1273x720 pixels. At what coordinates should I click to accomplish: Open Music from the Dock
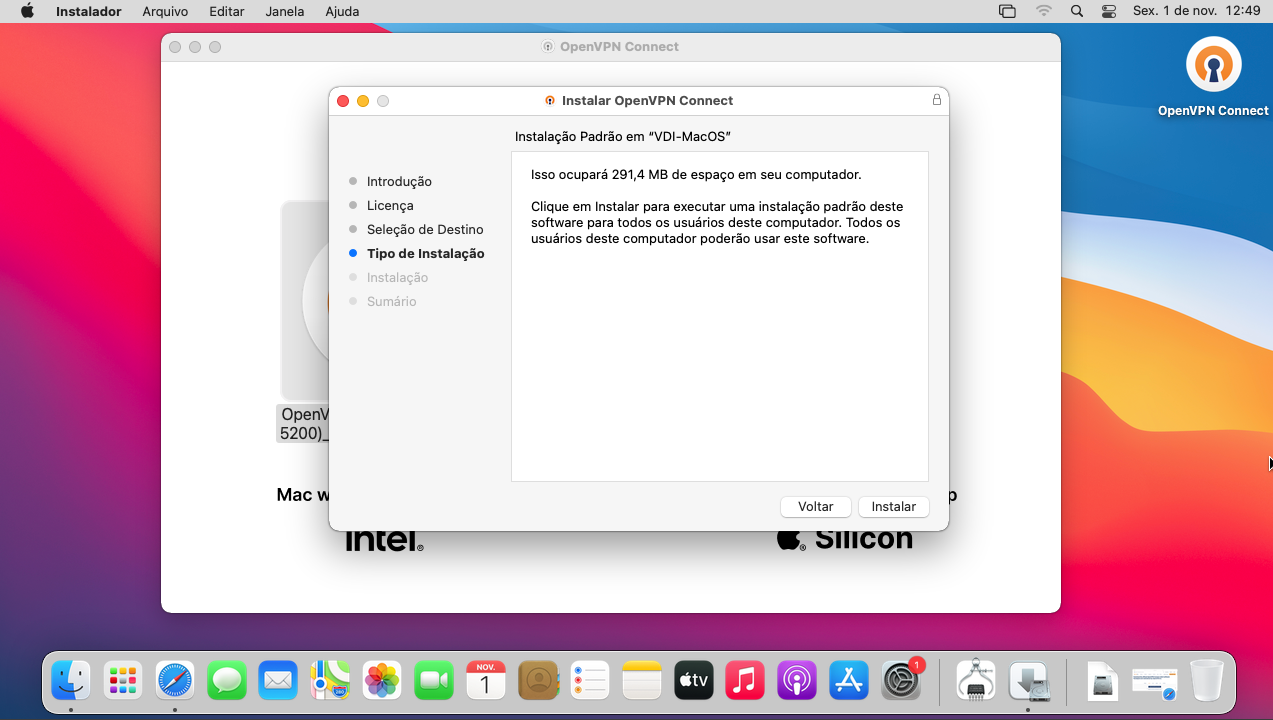(x=745, y=681)
